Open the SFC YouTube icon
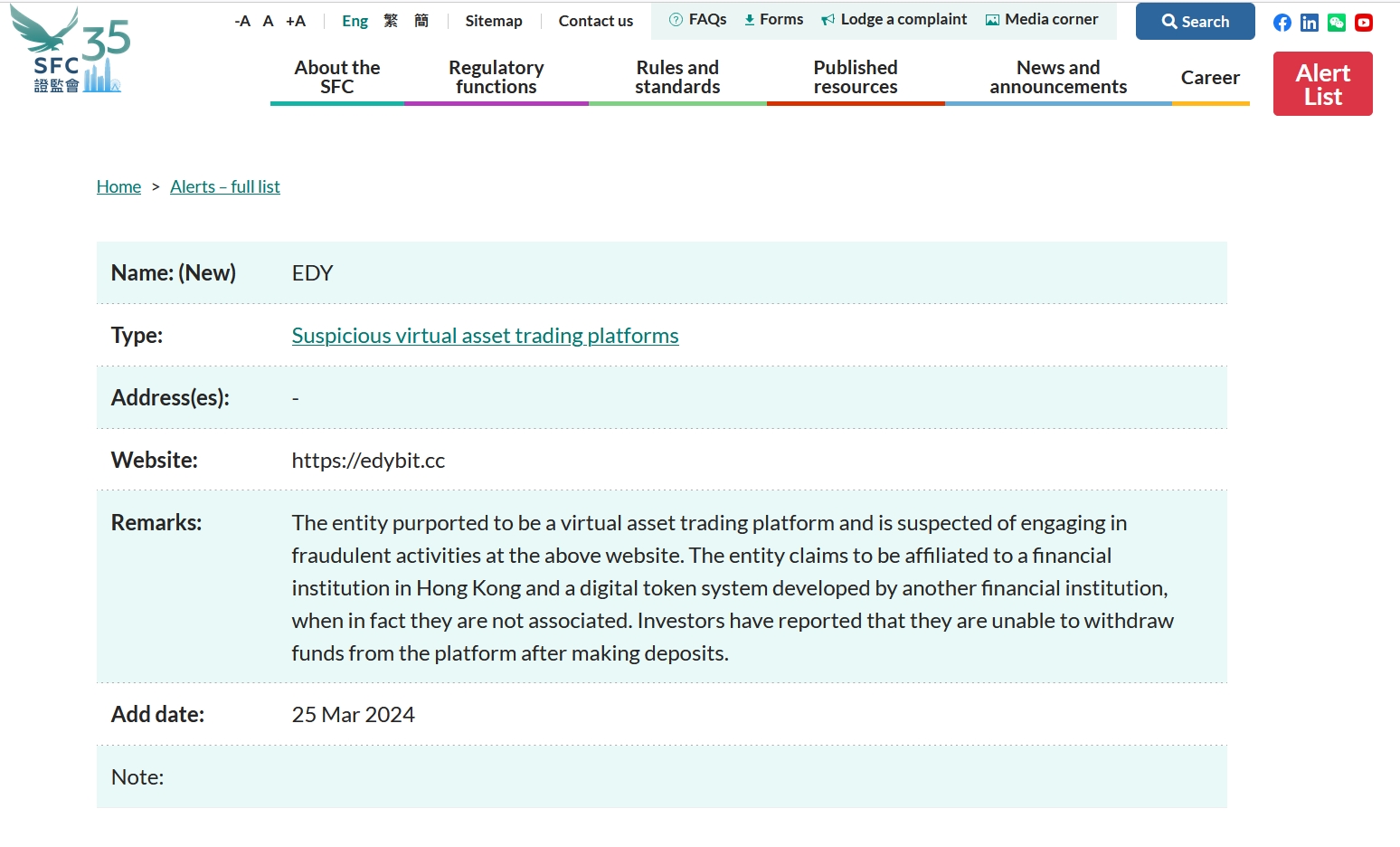1400x847 pixels. (1364, 23)
